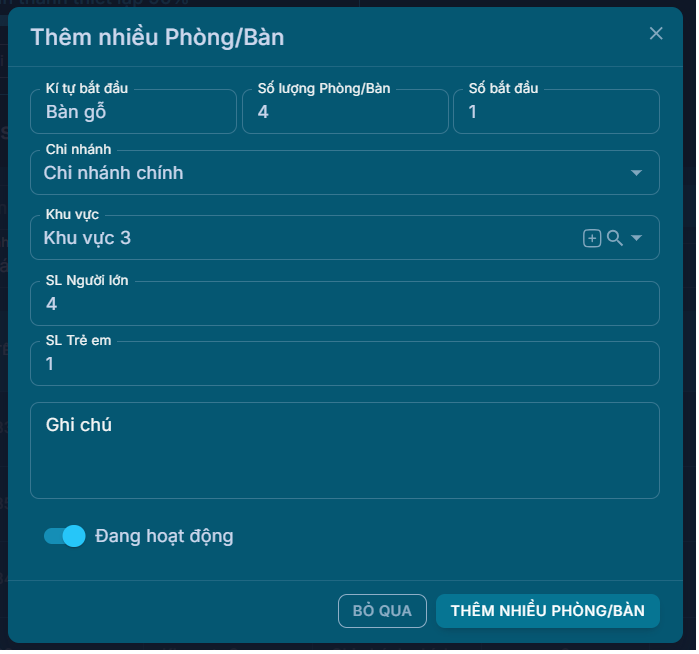Focus the Kí tự bắt đầu input
Image resolution: width=699 pixels, height=654 pixels.
(x=133, y=113)
